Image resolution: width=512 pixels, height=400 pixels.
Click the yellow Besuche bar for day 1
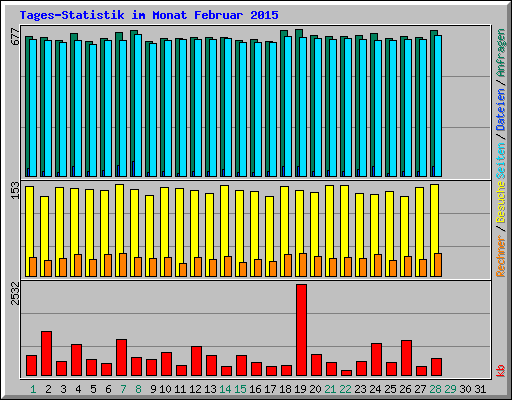(x=29, y=231)
